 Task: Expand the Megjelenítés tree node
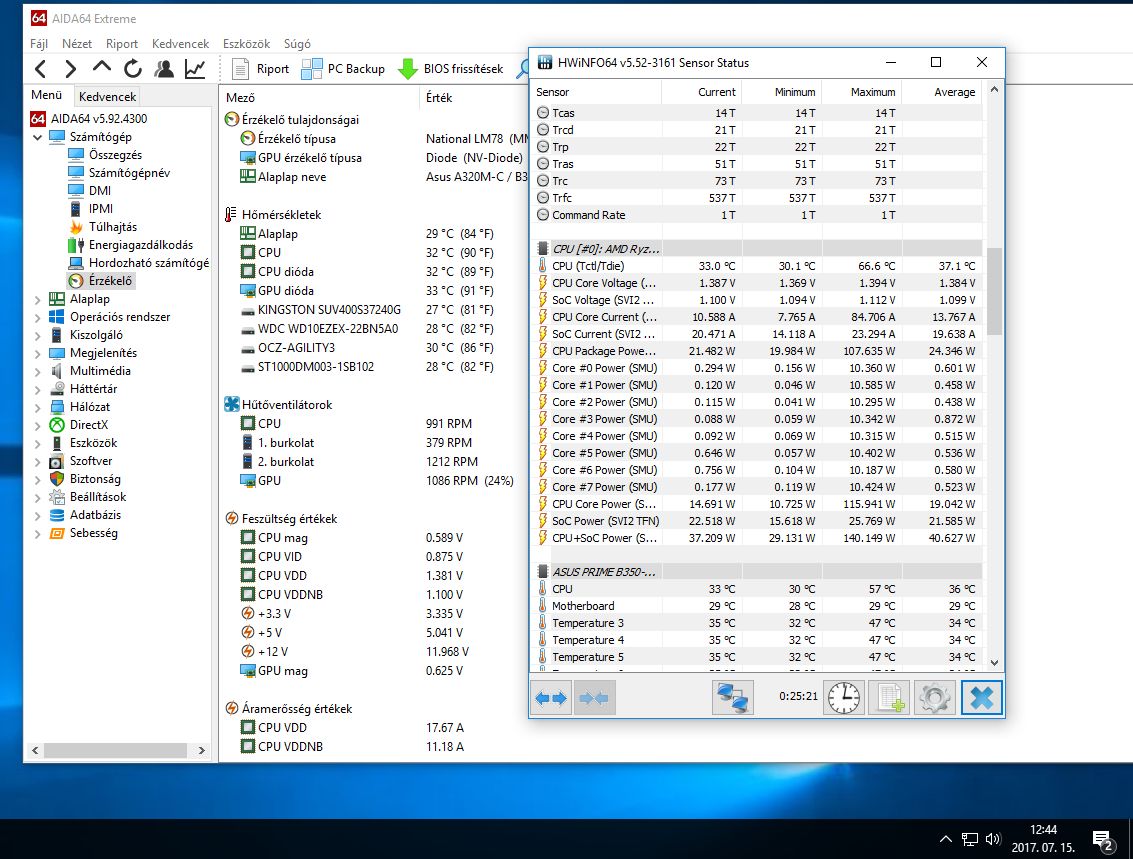(37, 353)
